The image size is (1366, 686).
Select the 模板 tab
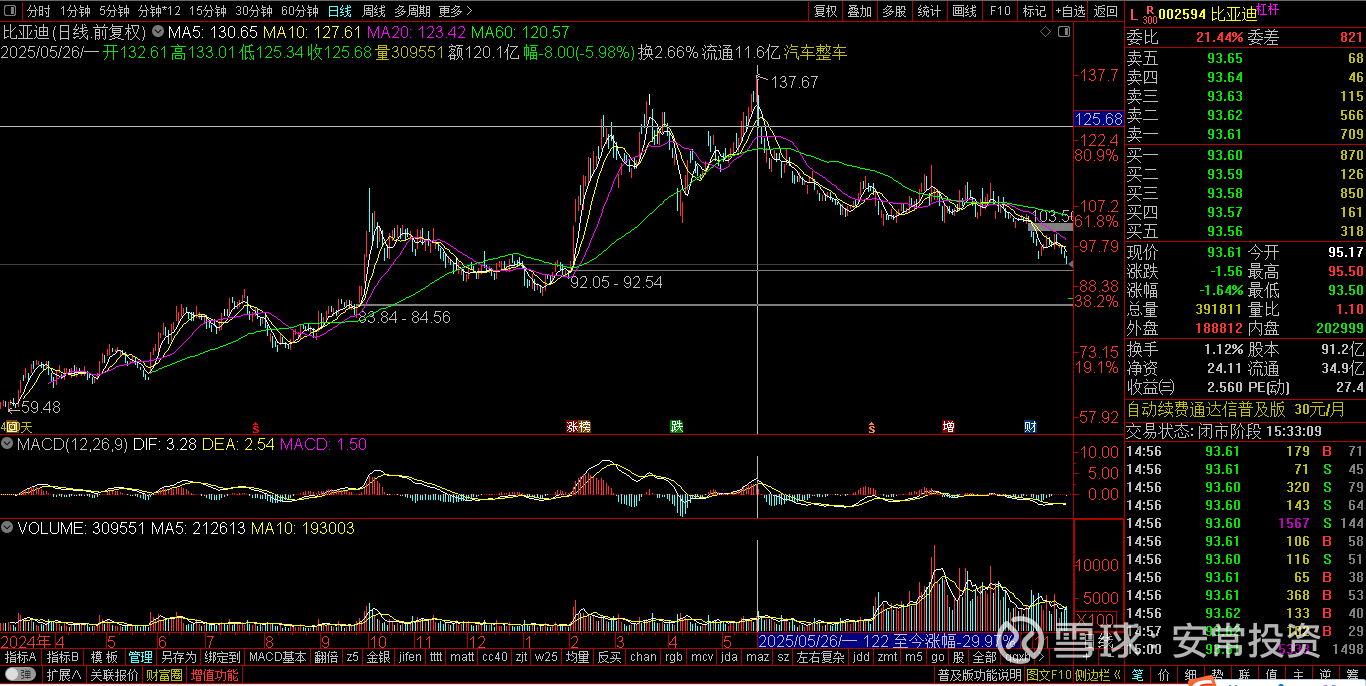[x=104, y=657]
